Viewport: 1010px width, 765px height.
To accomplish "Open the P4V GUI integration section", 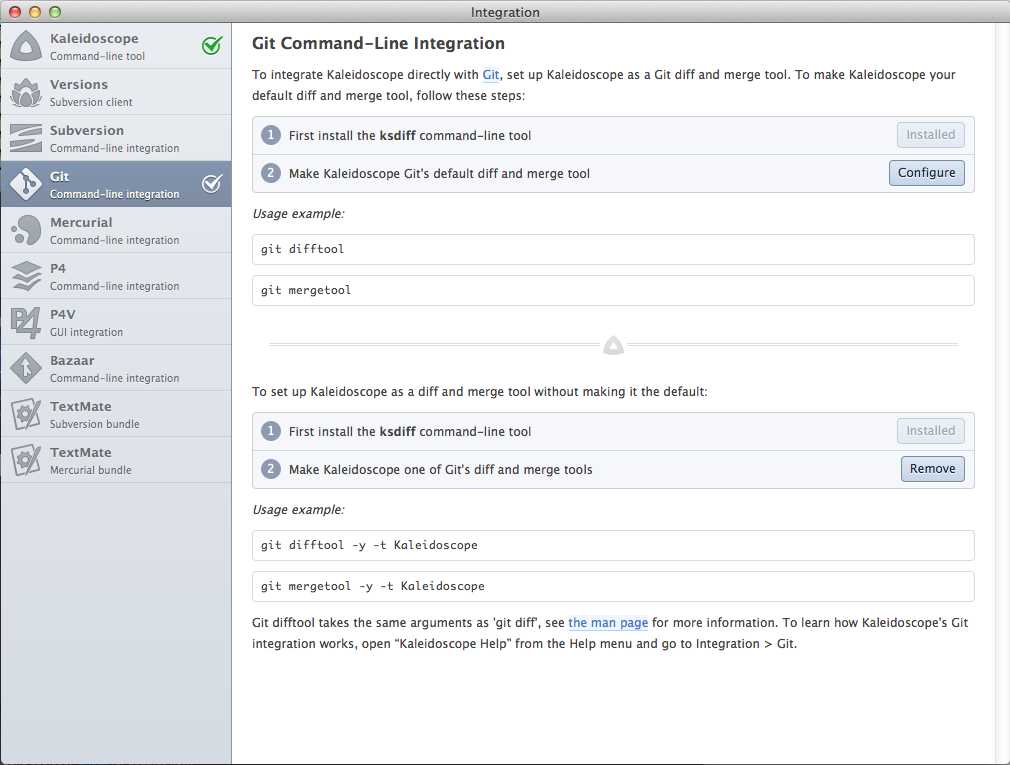I will [x=116, y=323].
